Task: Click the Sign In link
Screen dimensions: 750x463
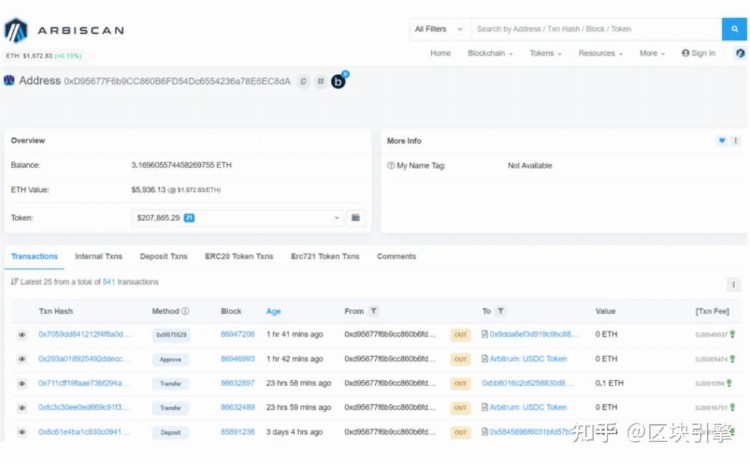Action: (698, 53)
